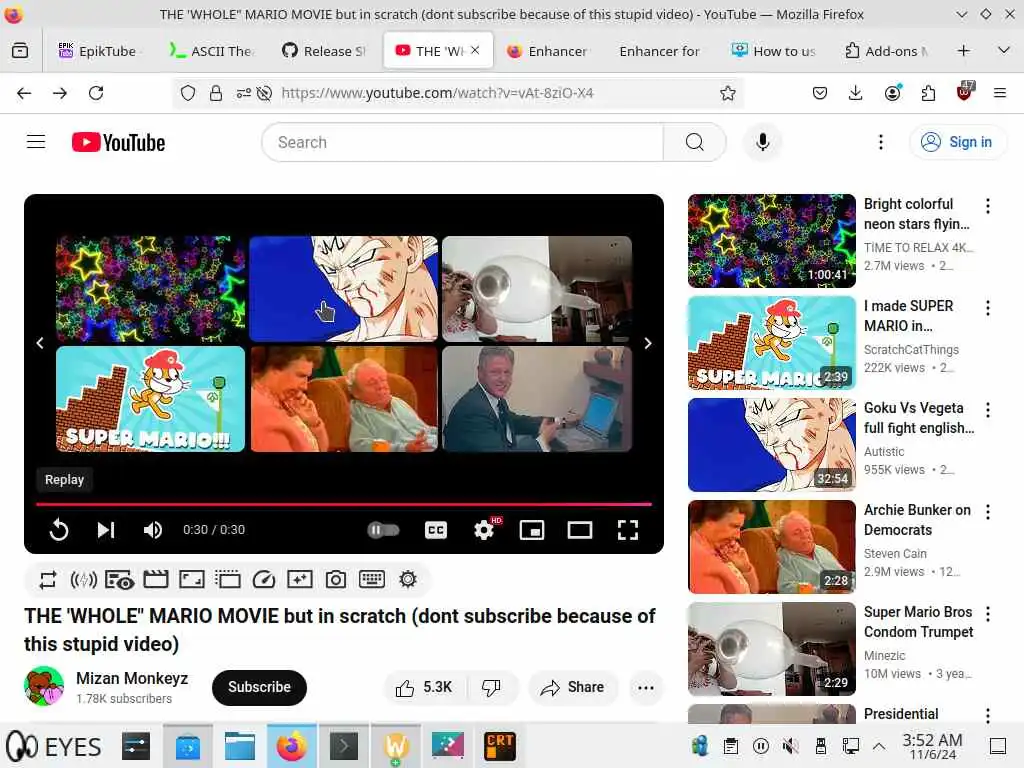This screenshot has height=768, width=1024.
Task: Bookmark this page star
Action: 728,93
